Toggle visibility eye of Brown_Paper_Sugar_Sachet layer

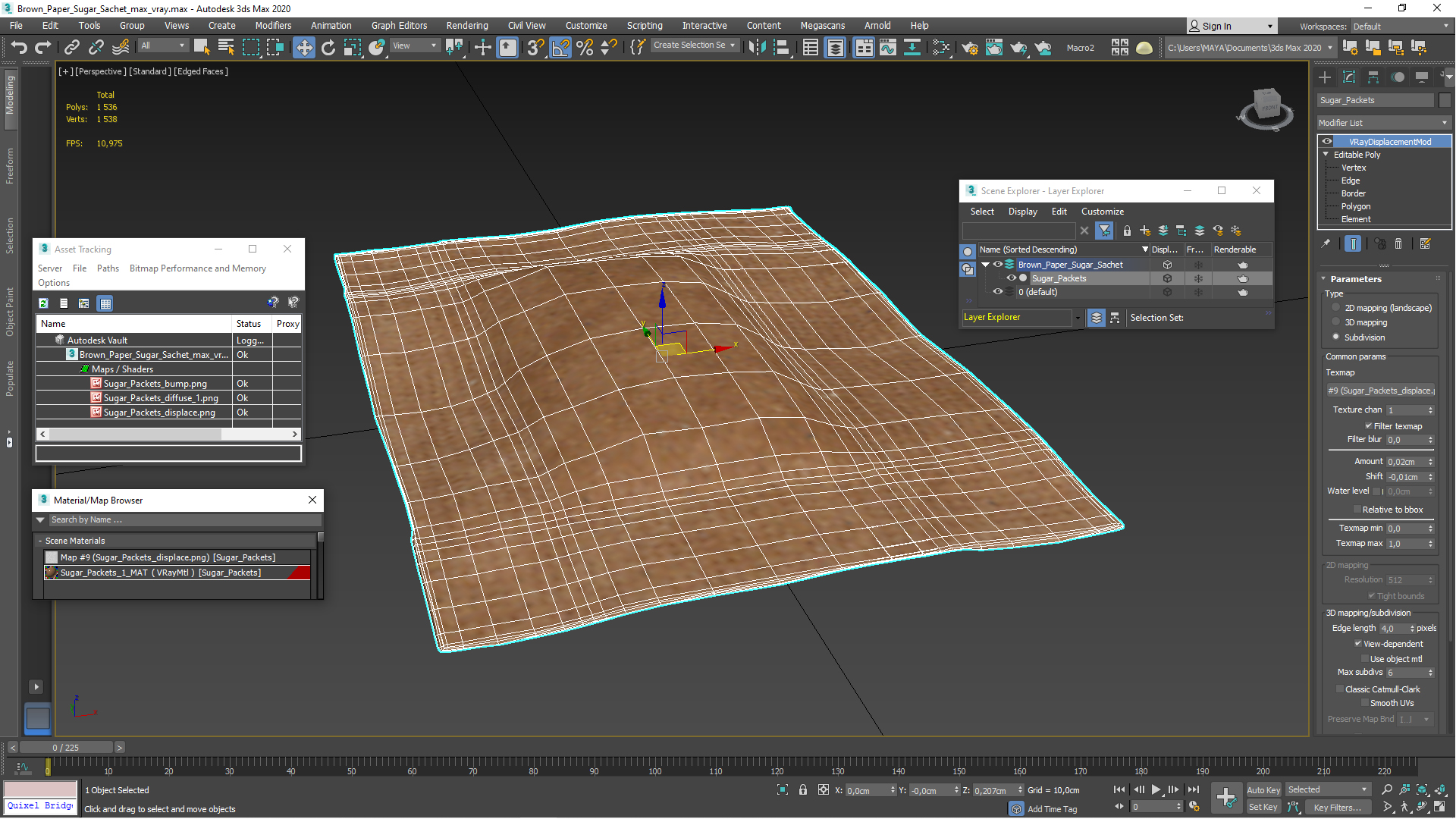pyautogui.click(x=998, y=265)
